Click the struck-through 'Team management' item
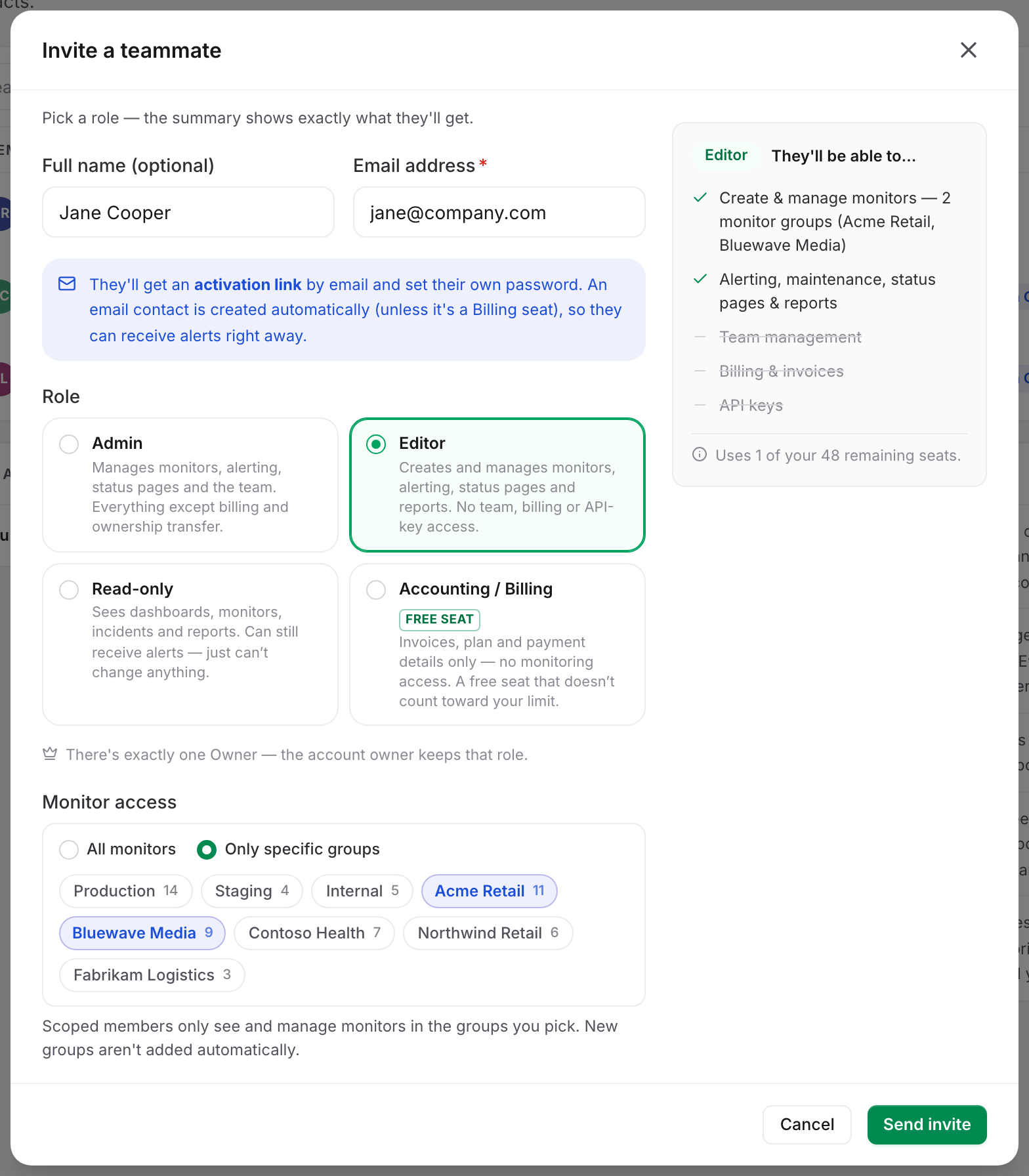Screen dimensions: 1029x1176 [790, 337]
